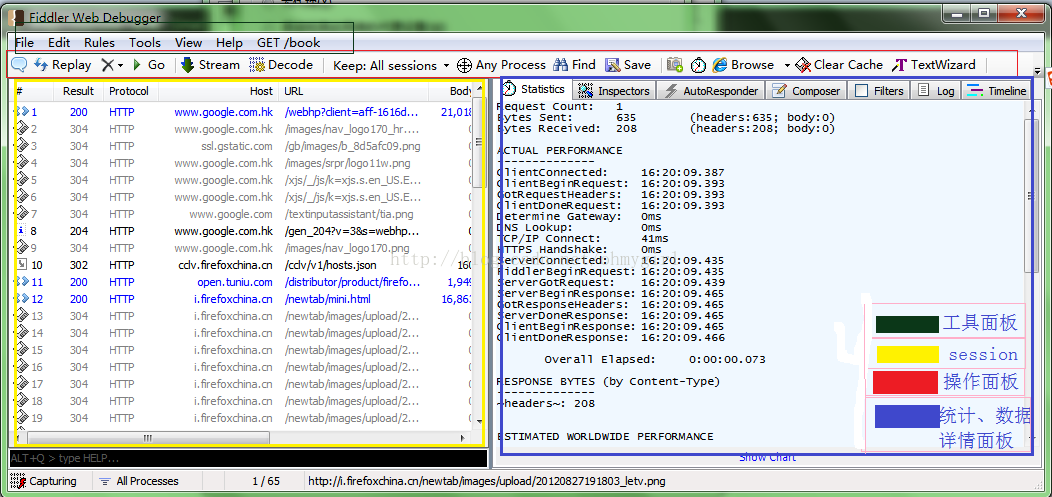Launch TextWizard from the toolbar

point(934,65)
